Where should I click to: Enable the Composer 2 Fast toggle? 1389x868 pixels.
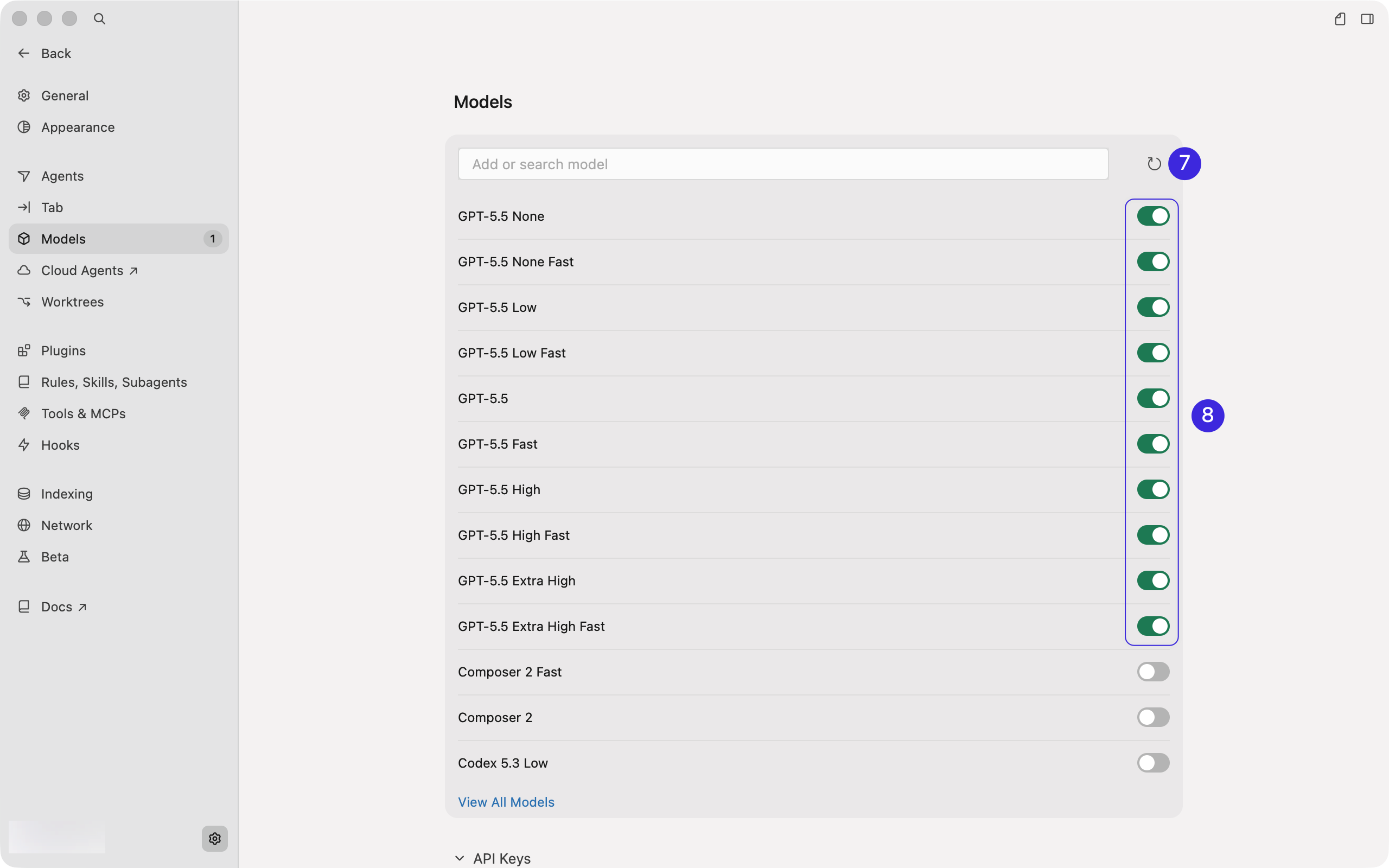coord(1153,672)
